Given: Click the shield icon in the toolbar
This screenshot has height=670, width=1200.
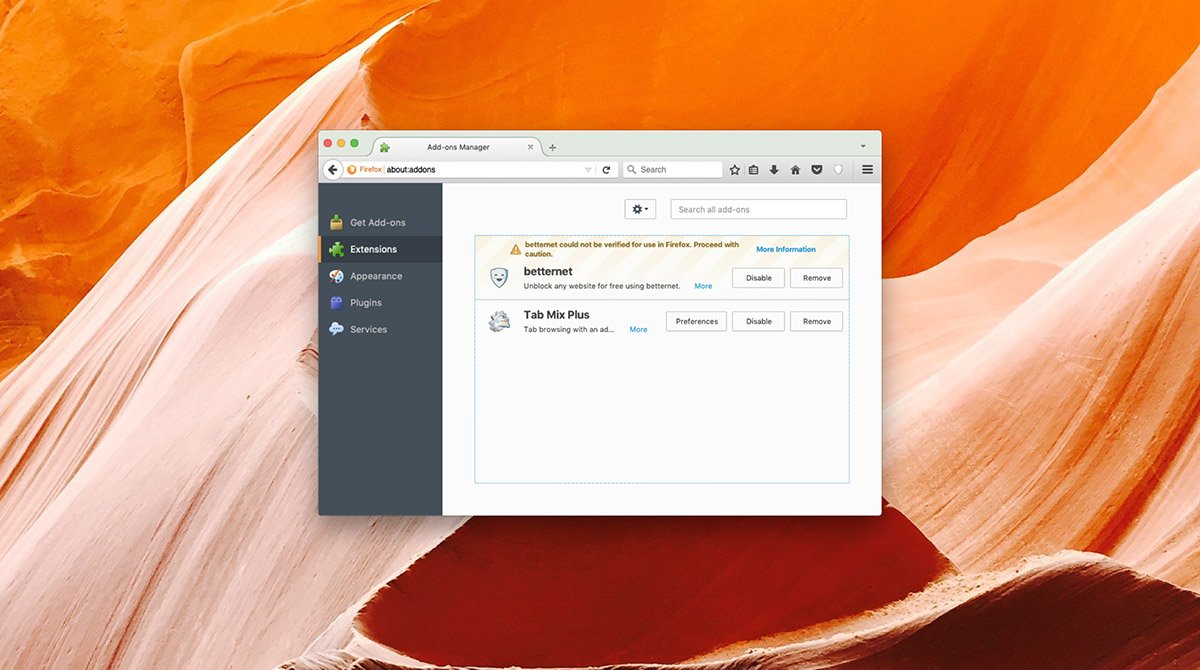Looking at the screenshot, I should point(838,170).
